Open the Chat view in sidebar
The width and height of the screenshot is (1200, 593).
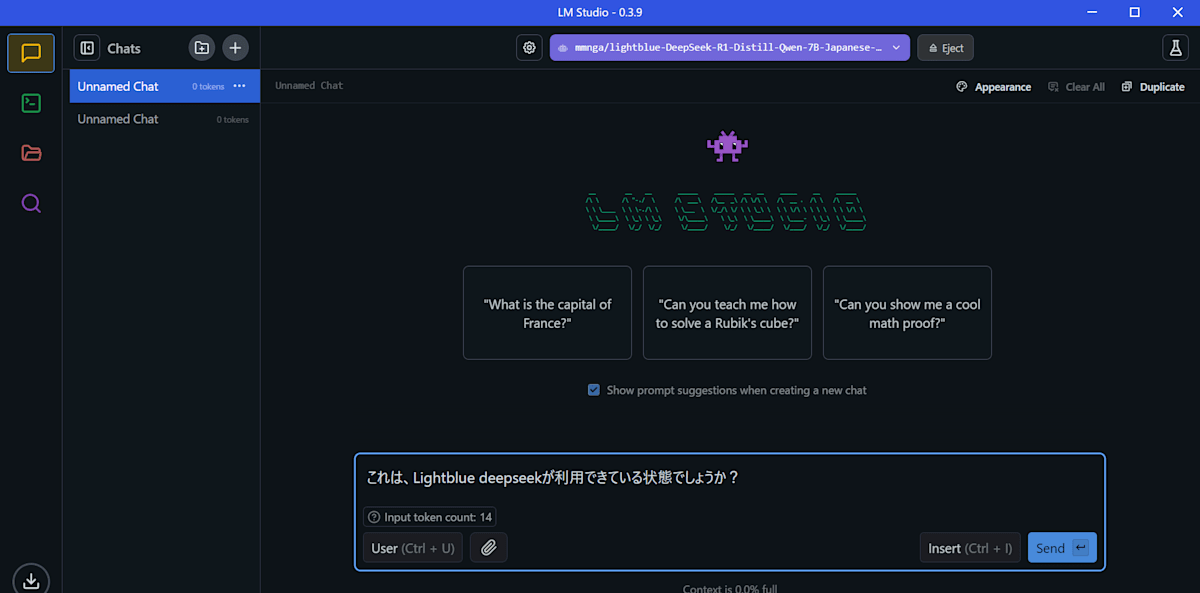click(x=31, y=53)
